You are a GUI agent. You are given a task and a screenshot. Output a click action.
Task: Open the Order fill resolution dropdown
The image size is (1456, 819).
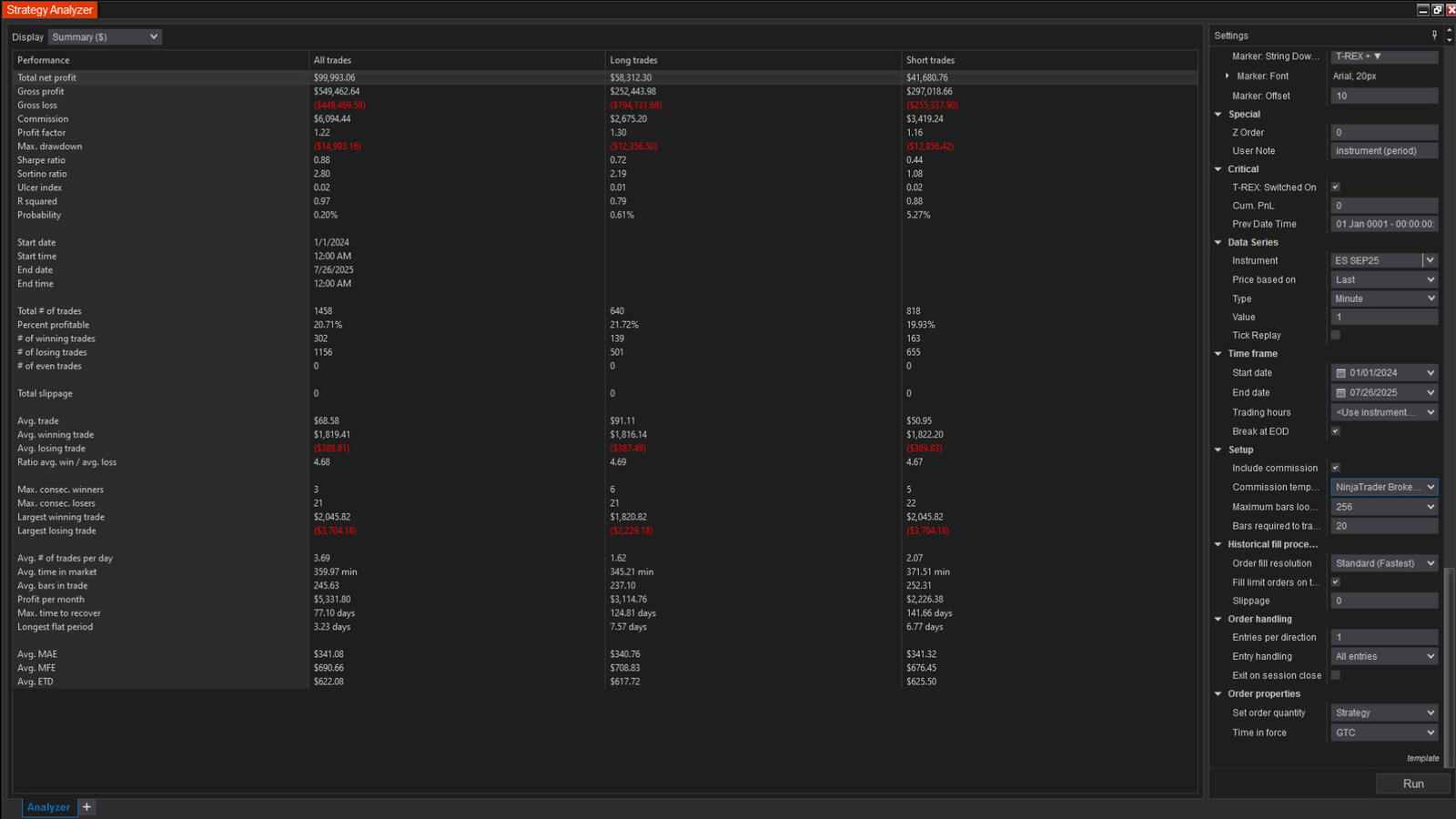pos(1384,563)
